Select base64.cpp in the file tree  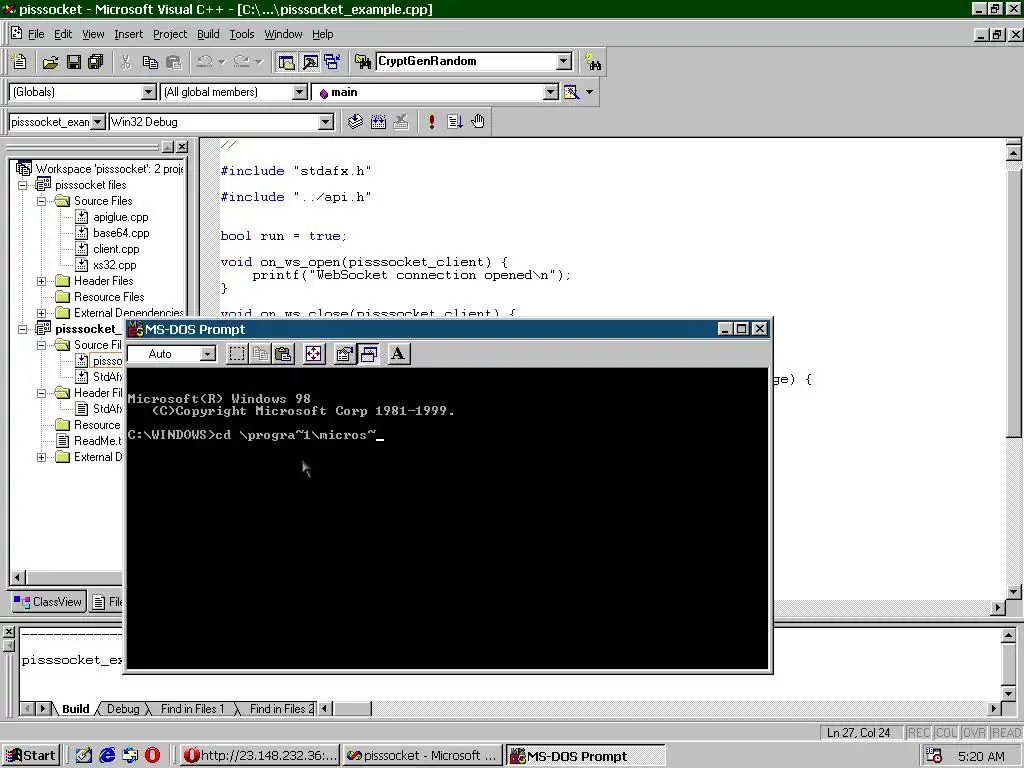point(121,233)
